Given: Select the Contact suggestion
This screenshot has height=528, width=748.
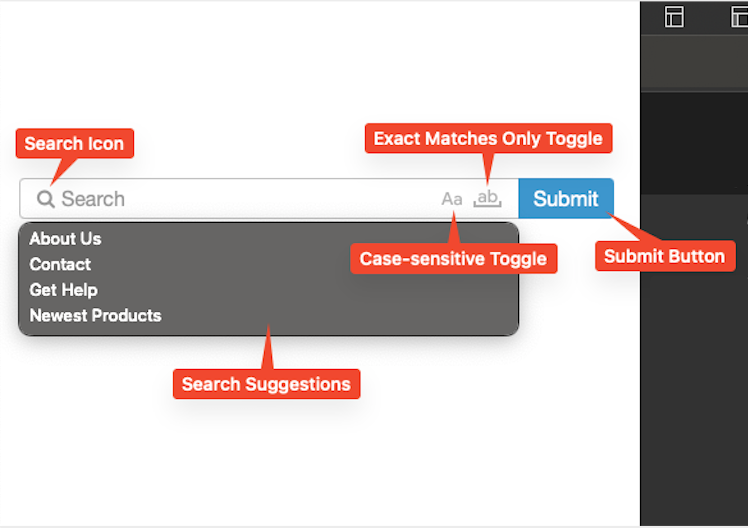Looking at the screenshot, I should pyautogui.click(x=60, y=264).
